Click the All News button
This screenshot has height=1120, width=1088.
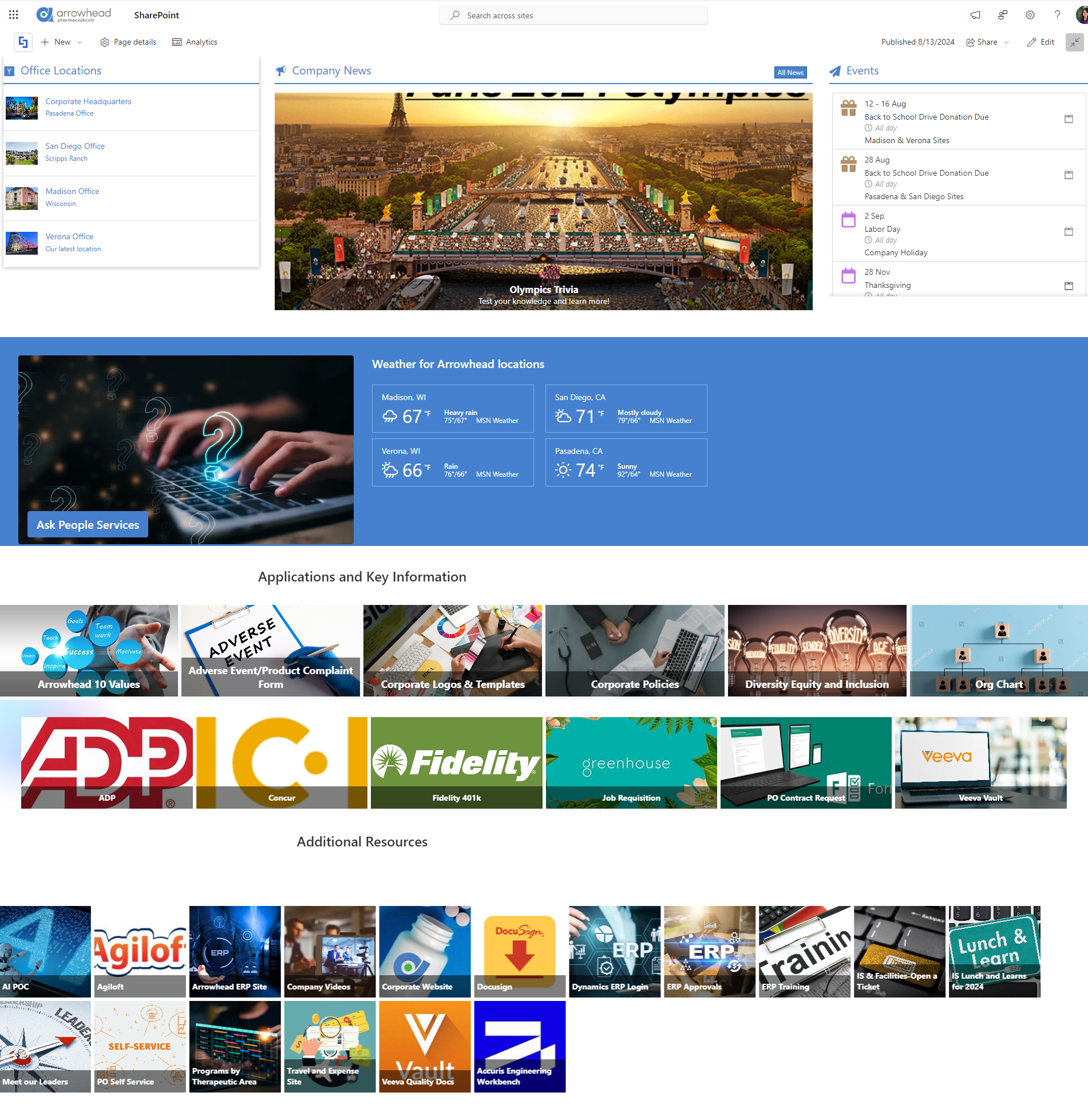click(790, 73)
